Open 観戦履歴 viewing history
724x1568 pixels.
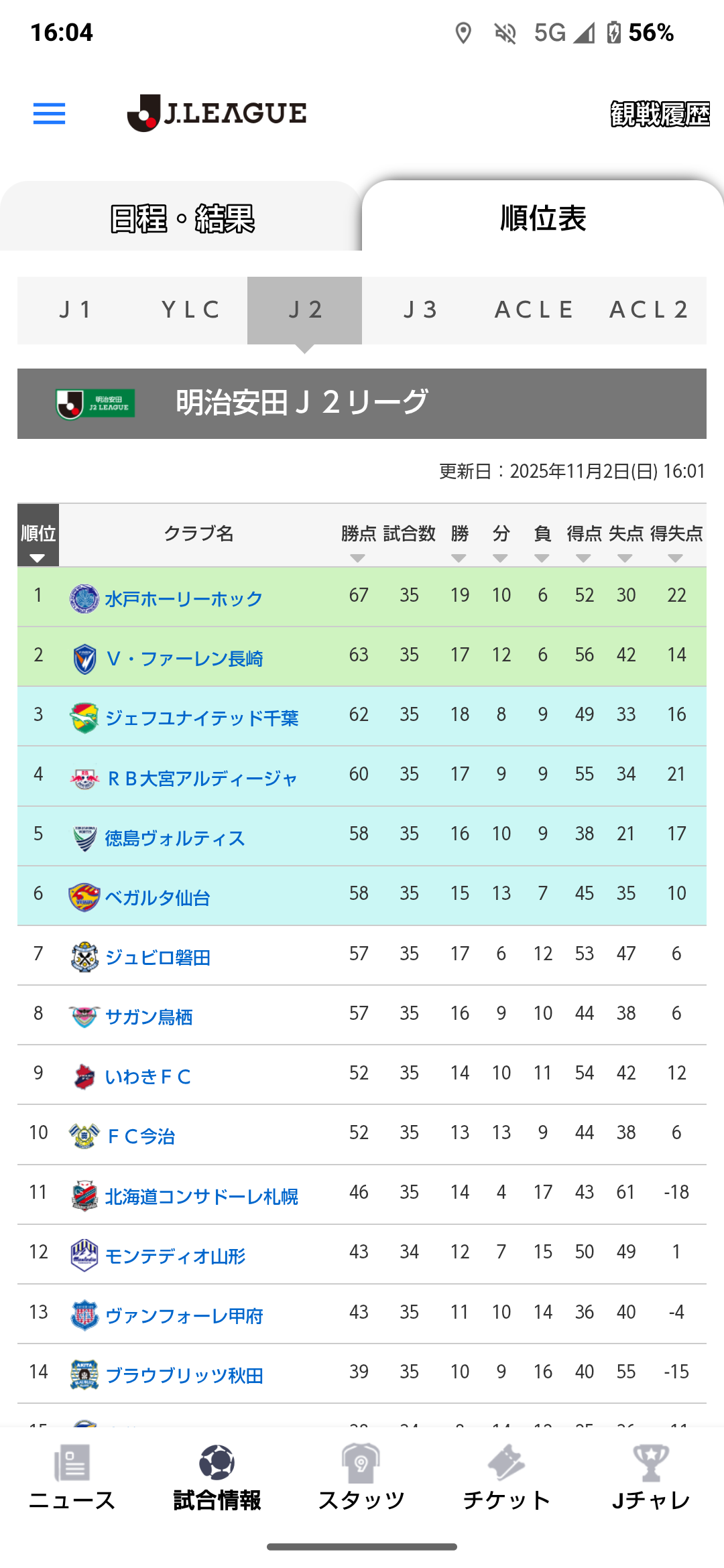click(x=660, y=115)
